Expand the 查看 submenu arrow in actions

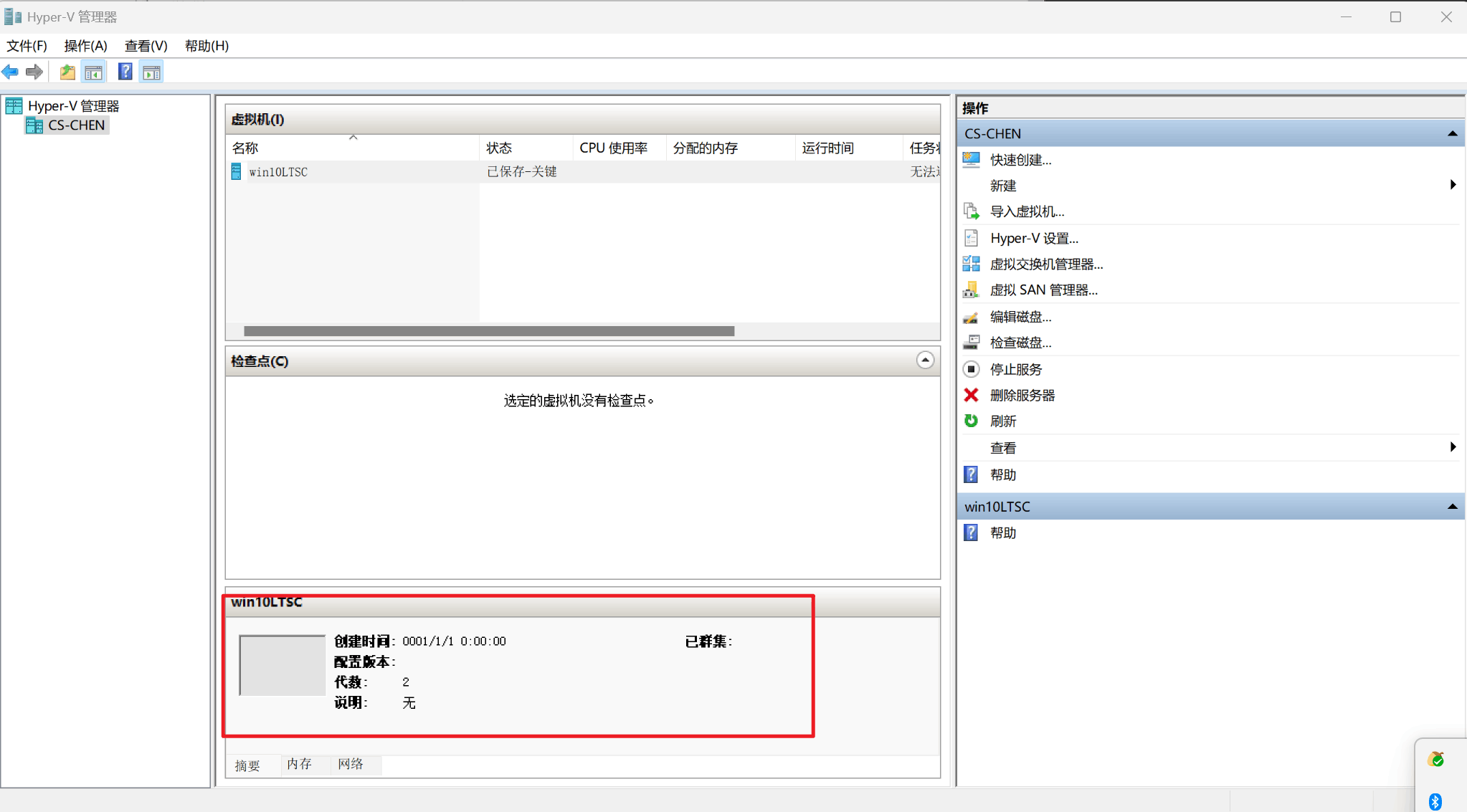point(1453,447)
